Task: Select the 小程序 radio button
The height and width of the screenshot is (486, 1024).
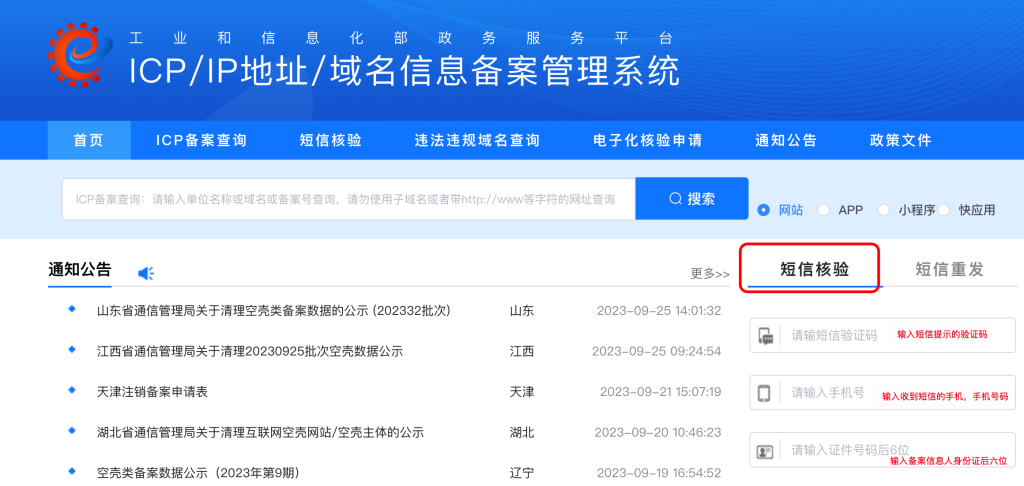Action: coord(884,210)
